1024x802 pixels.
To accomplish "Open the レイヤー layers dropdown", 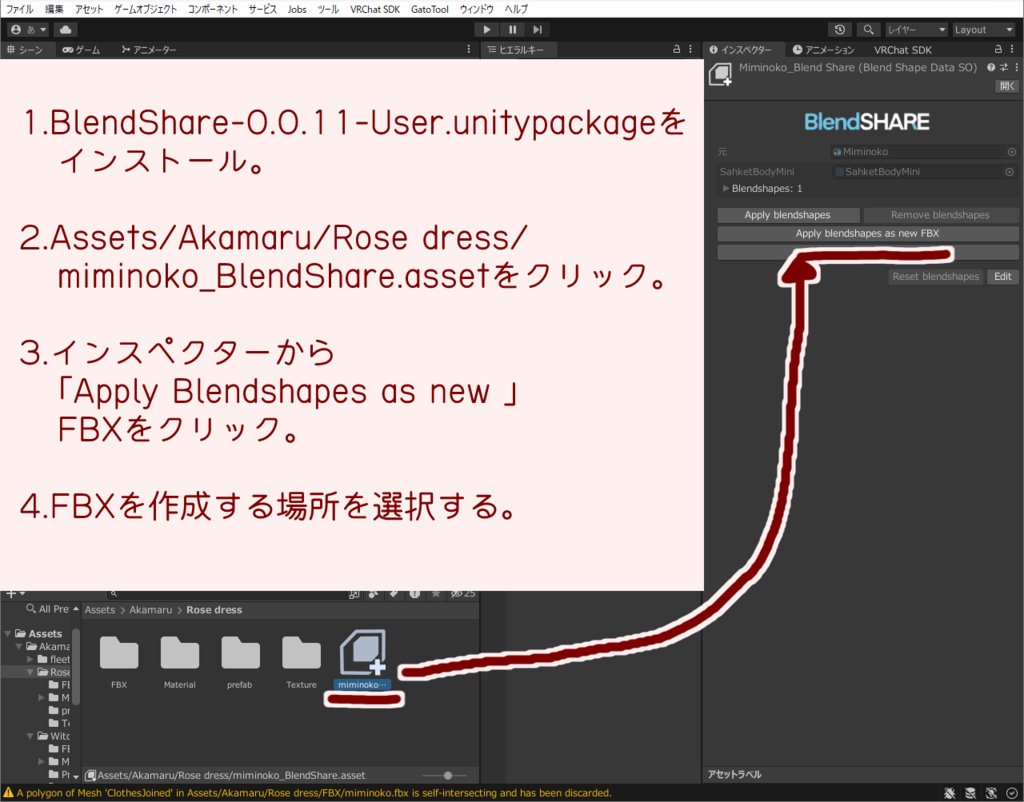I will point(916,29).
